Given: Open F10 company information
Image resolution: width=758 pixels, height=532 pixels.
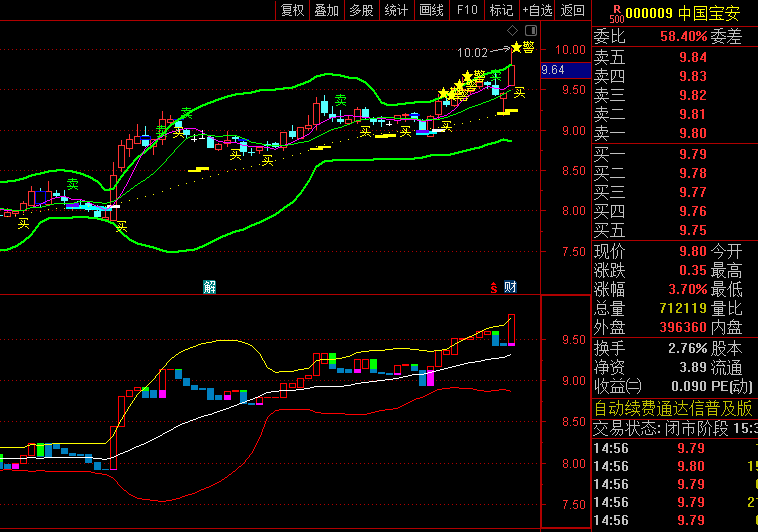Looking at the screenshot, I should point(466,10).
